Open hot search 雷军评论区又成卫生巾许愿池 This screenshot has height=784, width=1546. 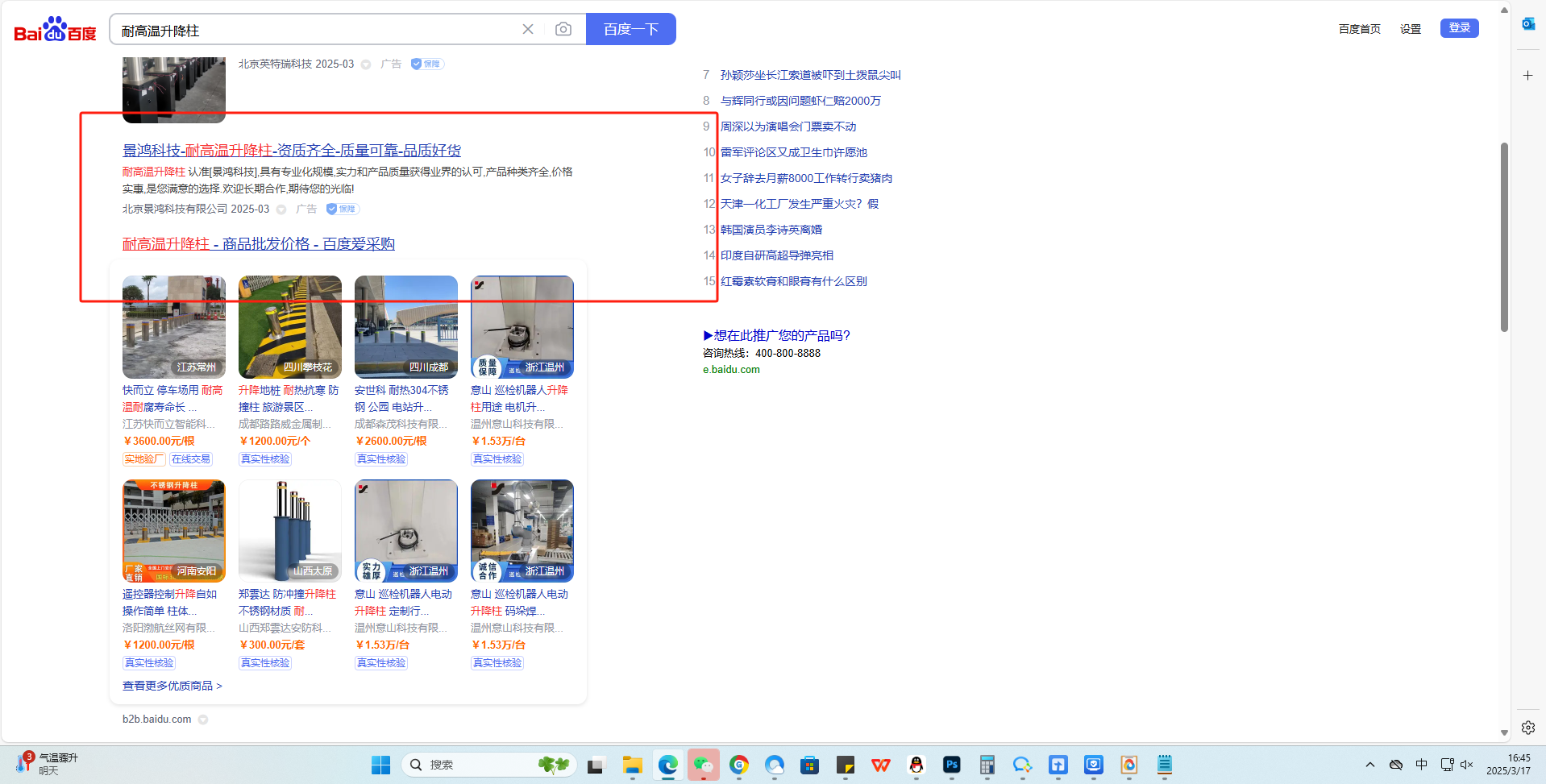pos(794,152)
